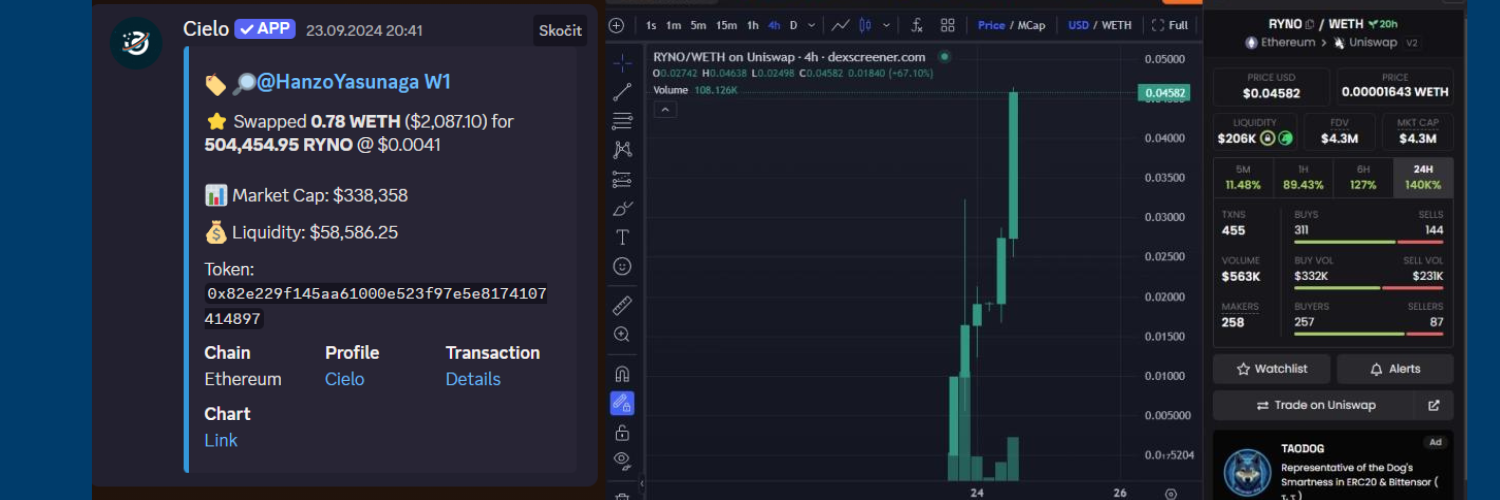Click the Cielo bot avatar

pyautogui.click(x=136, y=43)
